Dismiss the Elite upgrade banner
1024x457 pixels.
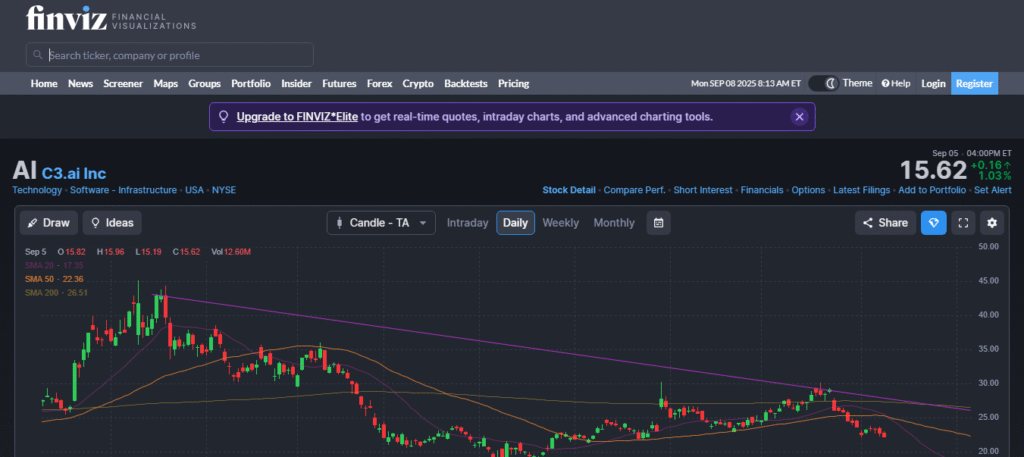coord(799,117)
